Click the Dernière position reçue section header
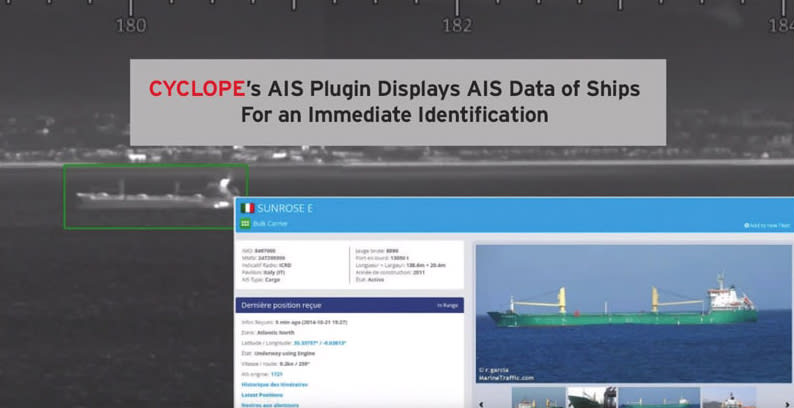 (x=349, y=305)
